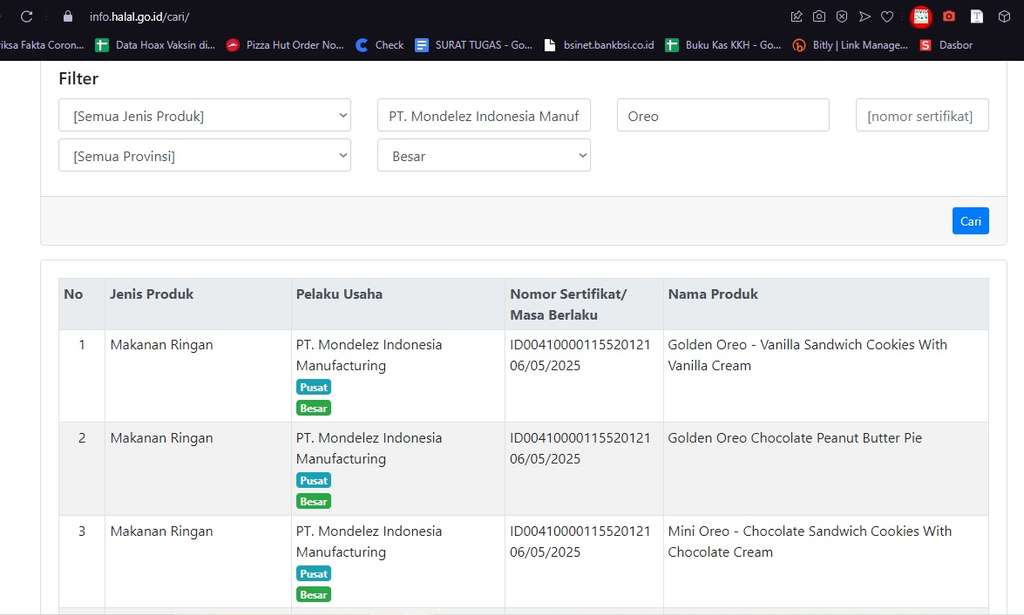Open the Pizza Hut Order bookmark
This screenshot has height=615, width=1024.
(285, 45)
